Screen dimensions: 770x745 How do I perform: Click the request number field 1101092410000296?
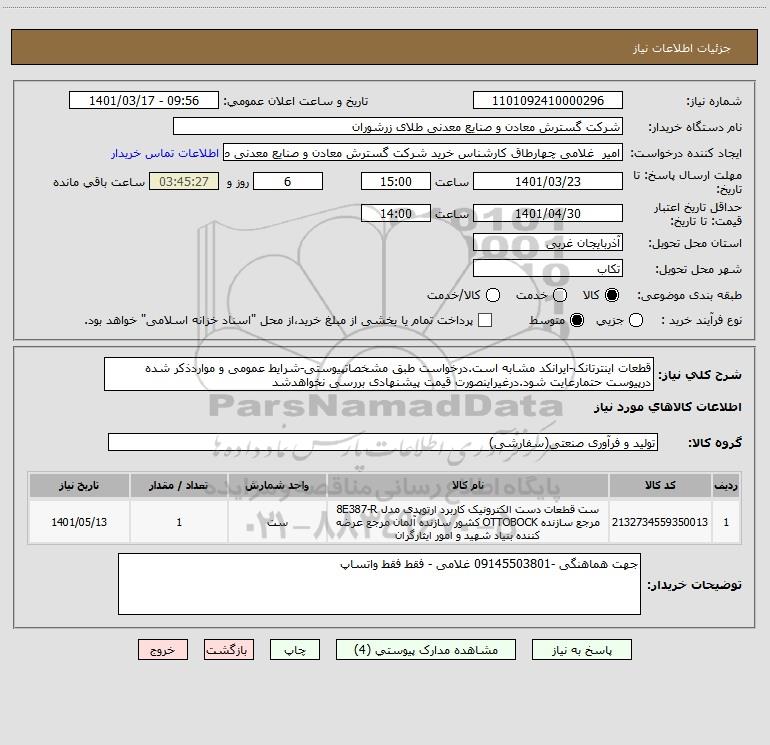click(548, 101)
